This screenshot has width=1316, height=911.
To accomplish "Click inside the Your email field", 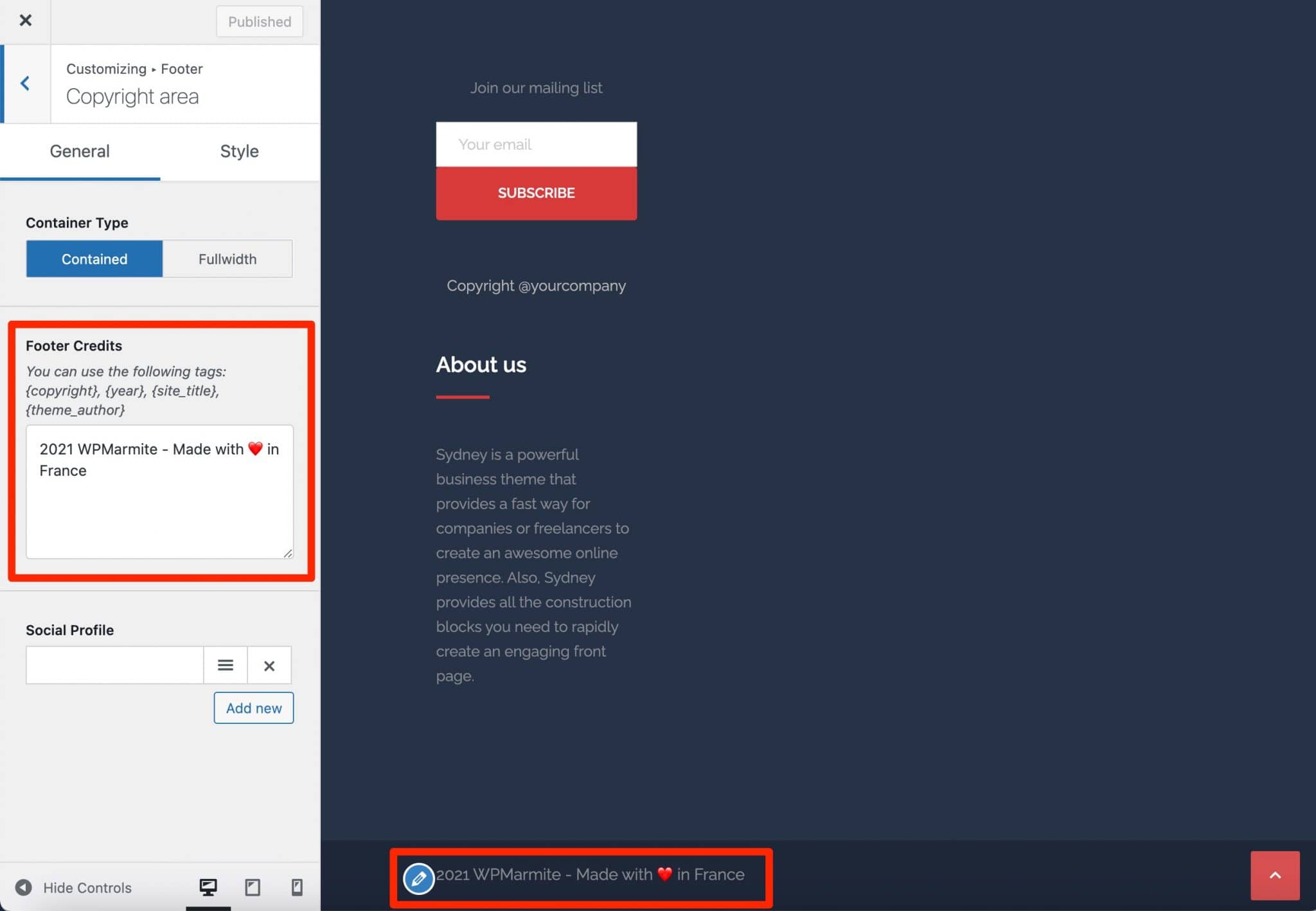I will (x=536, y=144).
